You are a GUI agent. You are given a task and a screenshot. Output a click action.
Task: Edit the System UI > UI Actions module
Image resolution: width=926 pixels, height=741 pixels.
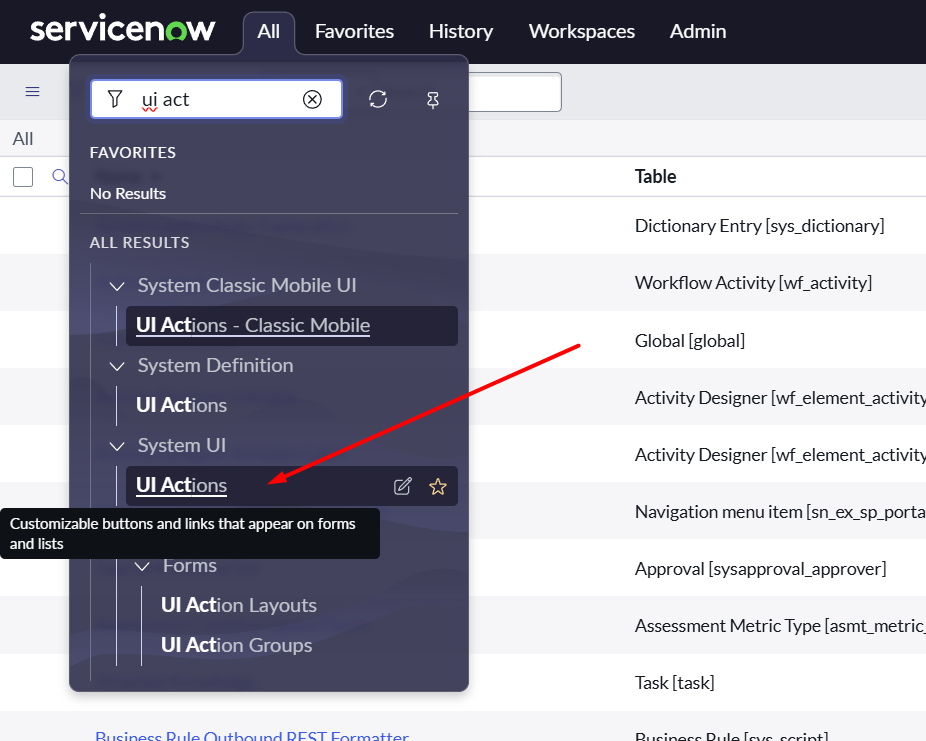point(403,486)
